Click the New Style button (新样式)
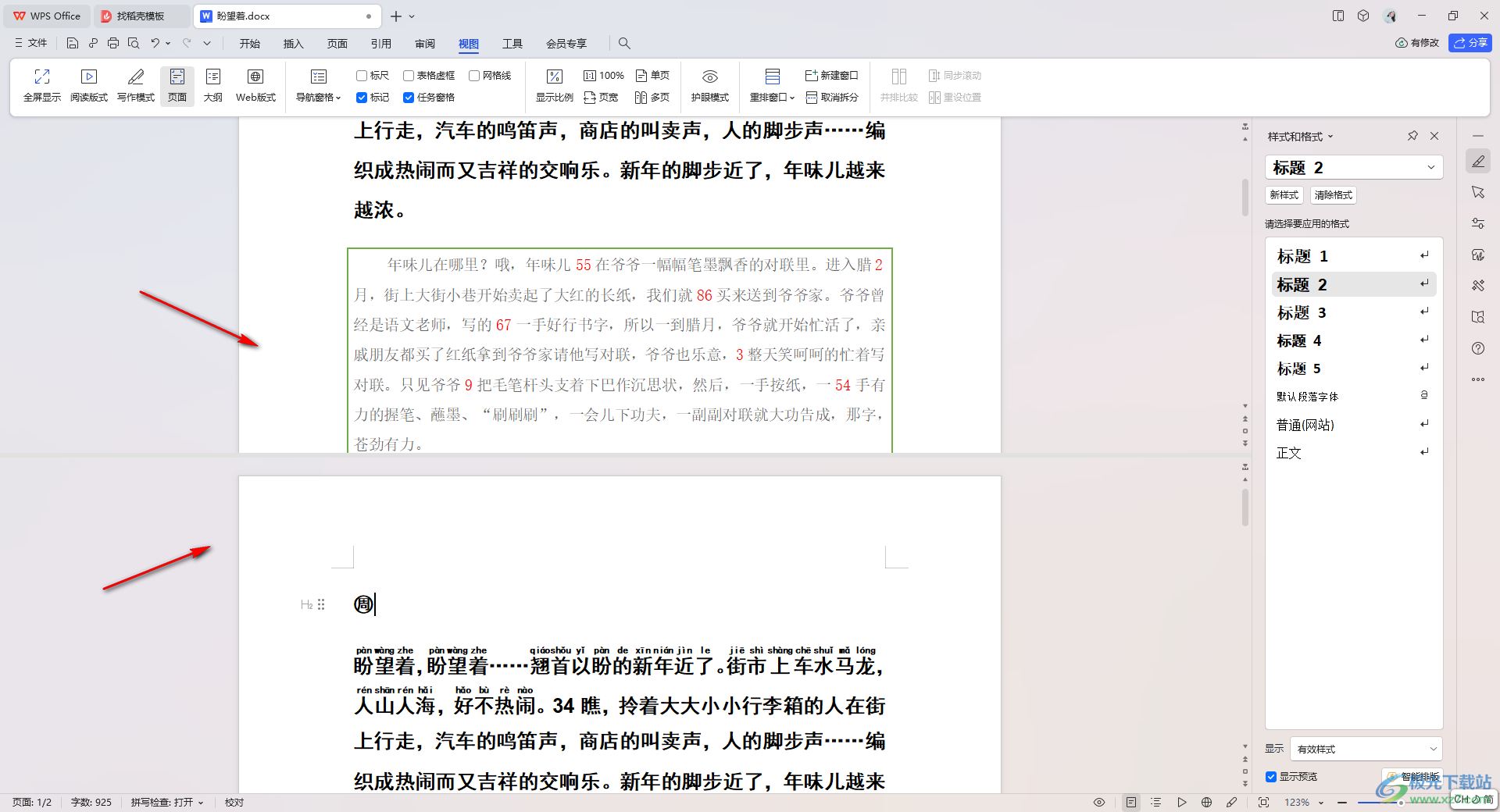The image size is (1500, 812). pyautogui.click(x=1284, y=195)
